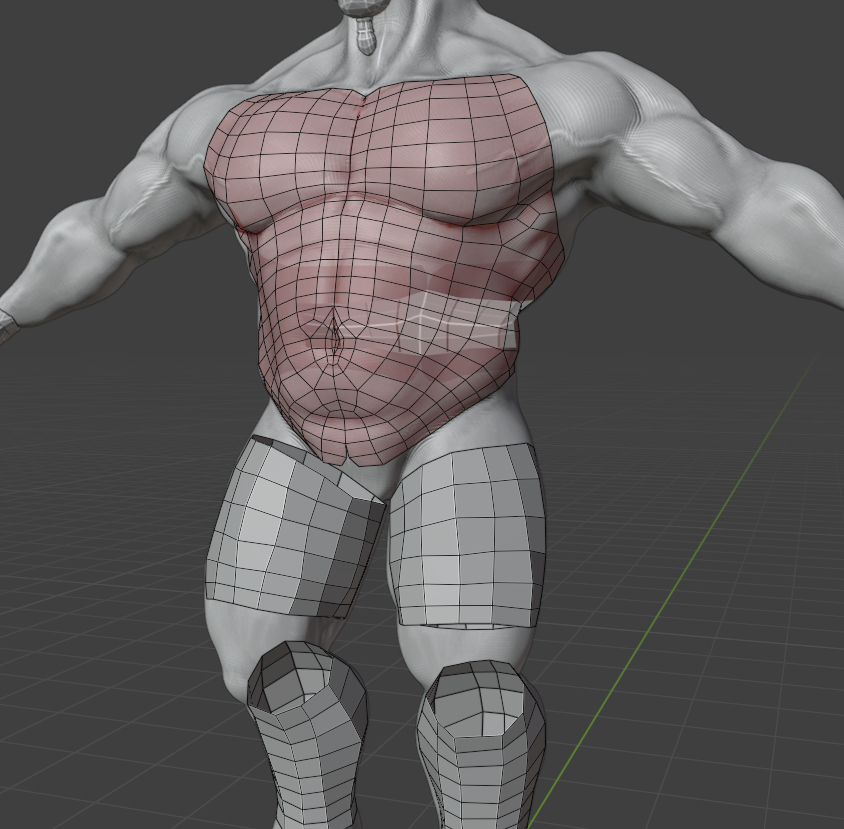Screen dimensions: 844x829
Task: Select the pink pectoral mesh on screen left
Action: 285,160
